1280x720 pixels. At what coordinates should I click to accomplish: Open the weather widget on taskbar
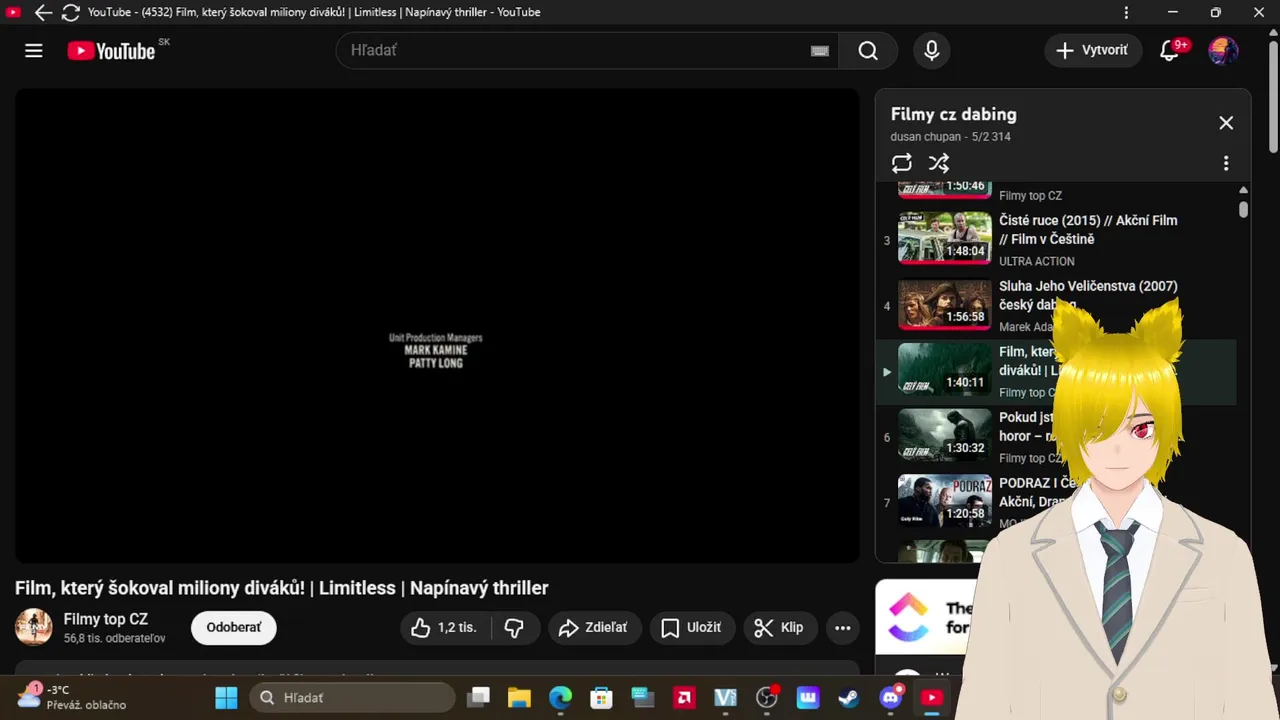tap(73, 696)
